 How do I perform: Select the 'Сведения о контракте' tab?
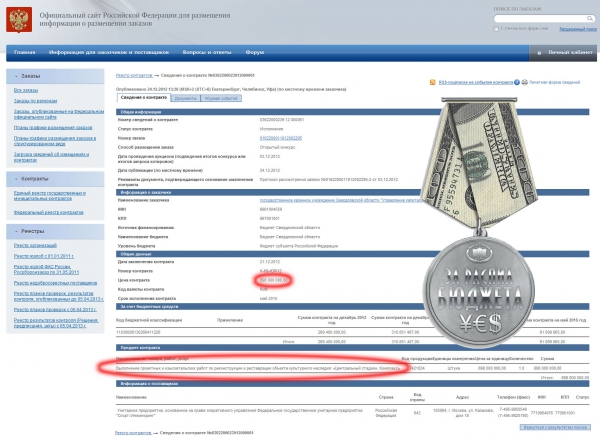click(143, 98)
